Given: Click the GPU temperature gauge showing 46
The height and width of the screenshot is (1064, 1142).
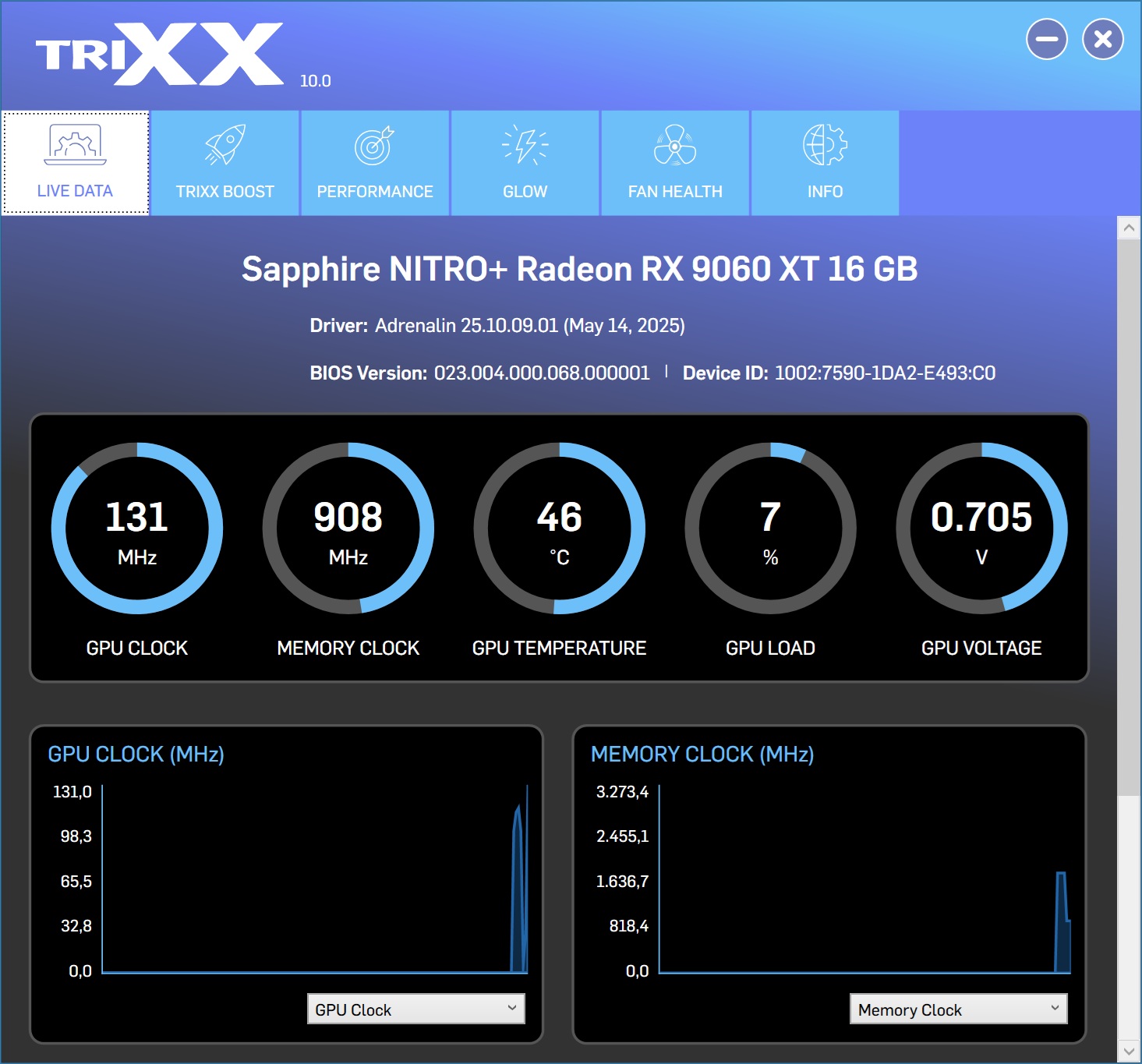Looking at the screenshot, I should point(560,528).
